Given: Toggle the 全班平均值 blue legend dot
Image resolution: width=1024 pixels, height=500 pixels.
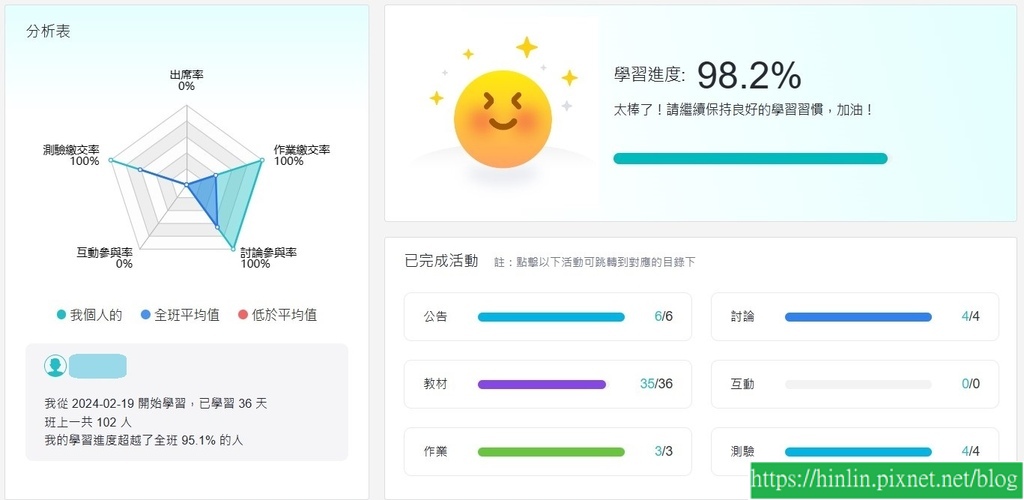Looking at the screenshot, I should pyautogui.click(x=146, y=315).
